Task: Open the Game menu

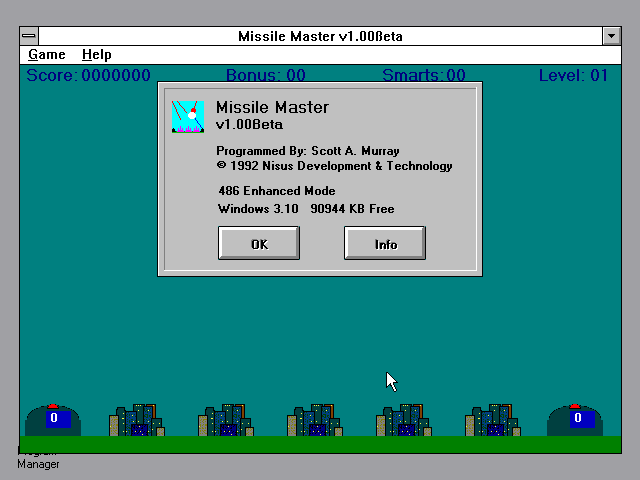Action: point(46,55)
